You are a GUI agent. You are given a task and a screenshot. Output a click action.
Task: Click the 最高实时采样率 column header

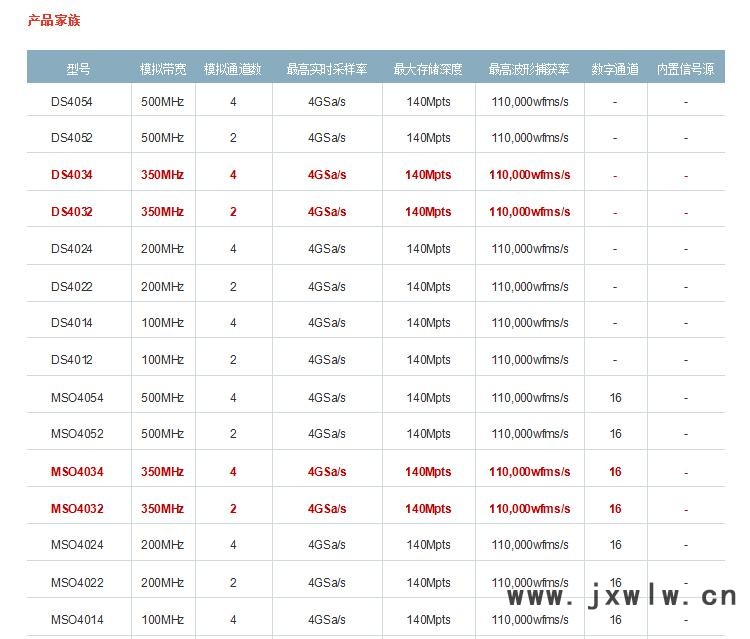coord(327,69)
